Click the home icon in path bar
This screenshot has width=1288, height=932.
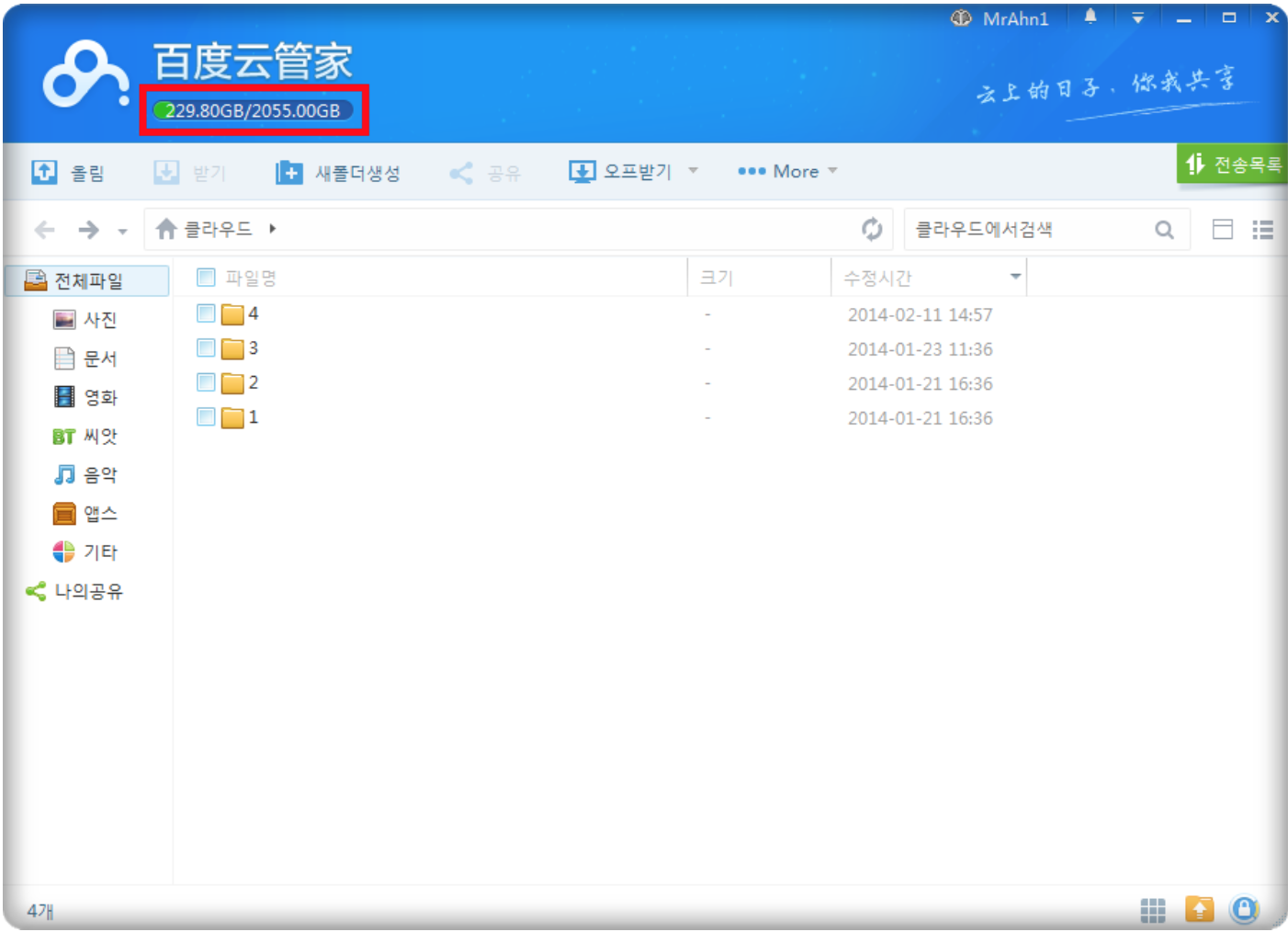click(x=166, y=229)
